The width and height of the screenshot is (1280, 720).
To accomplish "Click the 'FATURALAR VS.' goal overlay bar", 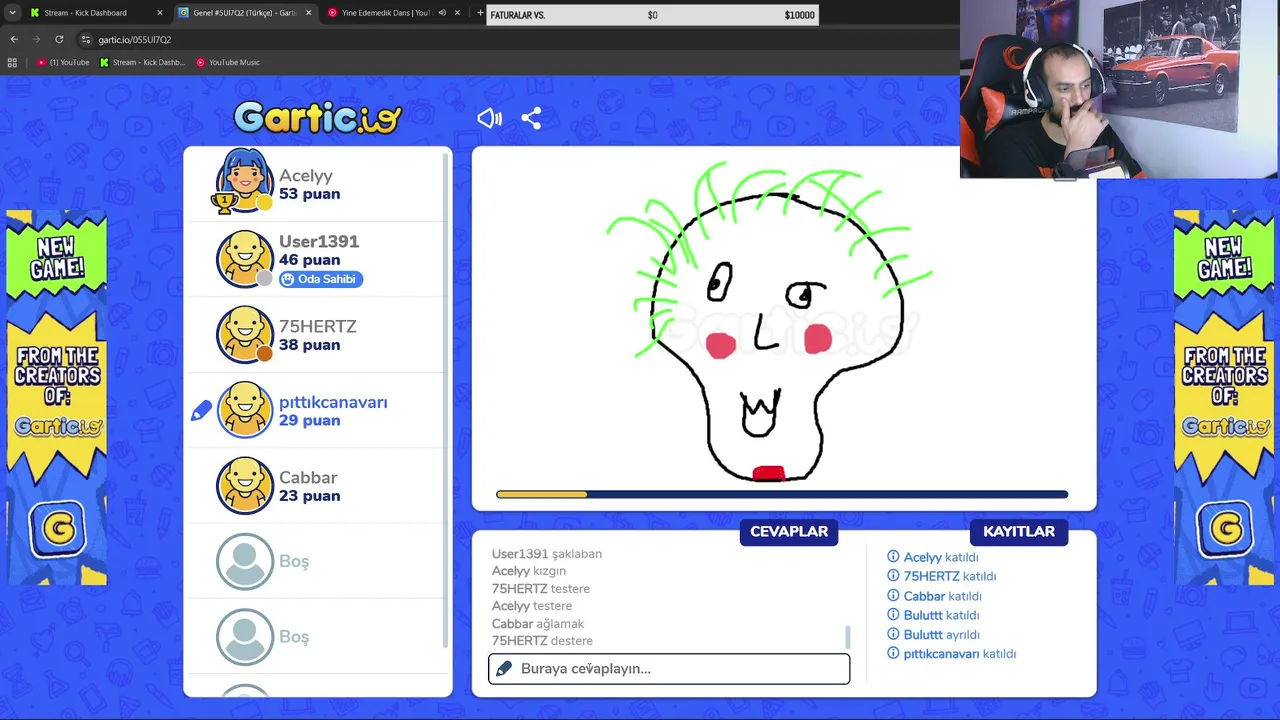I will point(652,15).
